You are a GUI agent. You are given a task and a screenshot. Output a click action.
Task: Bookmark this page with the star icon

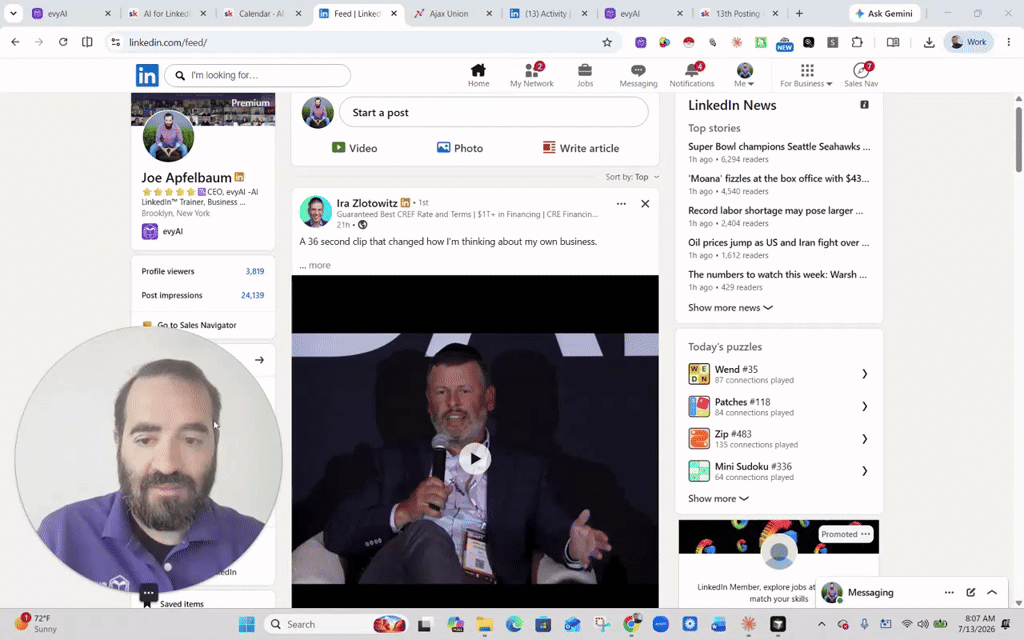[x=607, y=42]
